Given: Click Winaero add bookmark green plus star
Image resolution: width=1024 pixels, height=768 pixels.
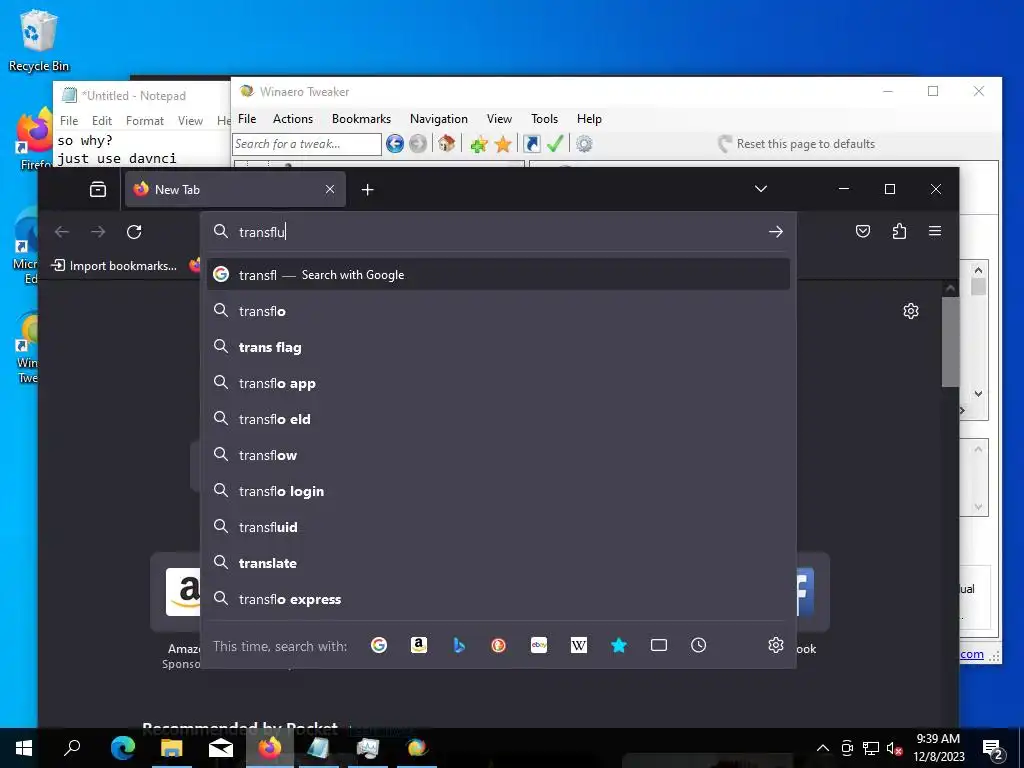Looking at the screenshot, I should pyautogui.click(x=479, y=144).
